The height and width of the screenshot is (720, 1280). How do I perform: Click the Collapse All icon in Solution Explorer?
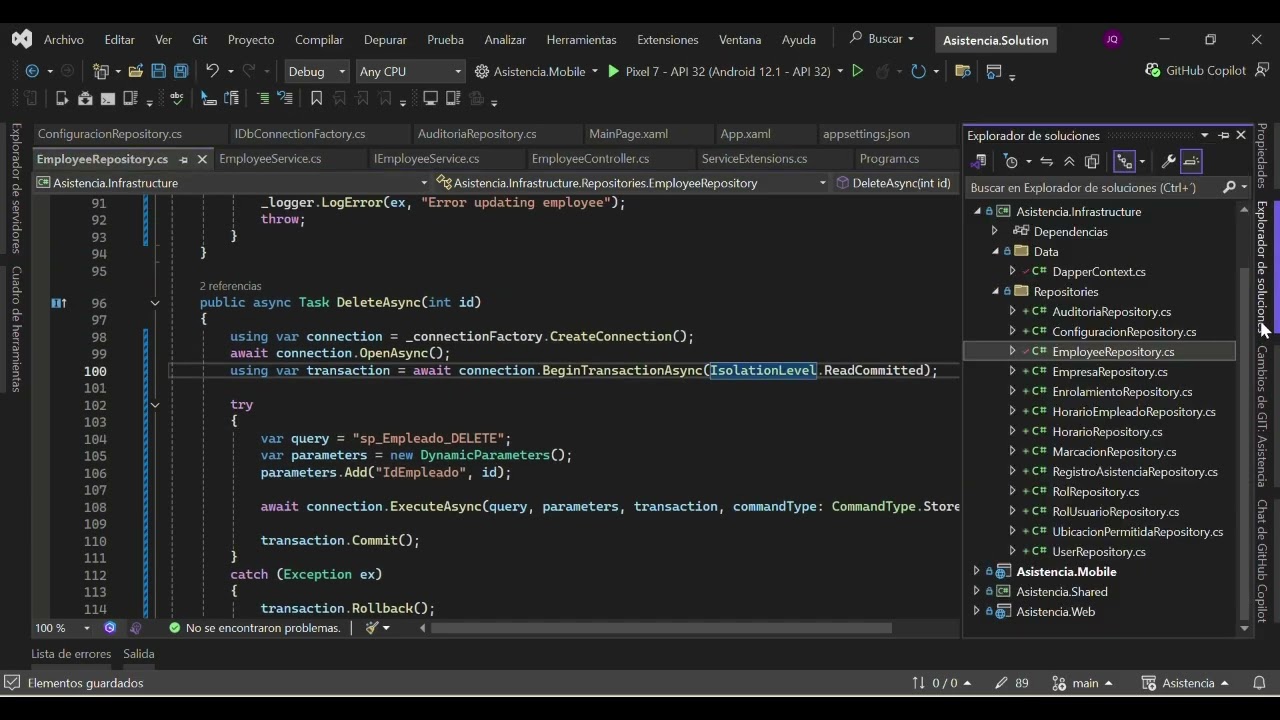coord(1069,161)
